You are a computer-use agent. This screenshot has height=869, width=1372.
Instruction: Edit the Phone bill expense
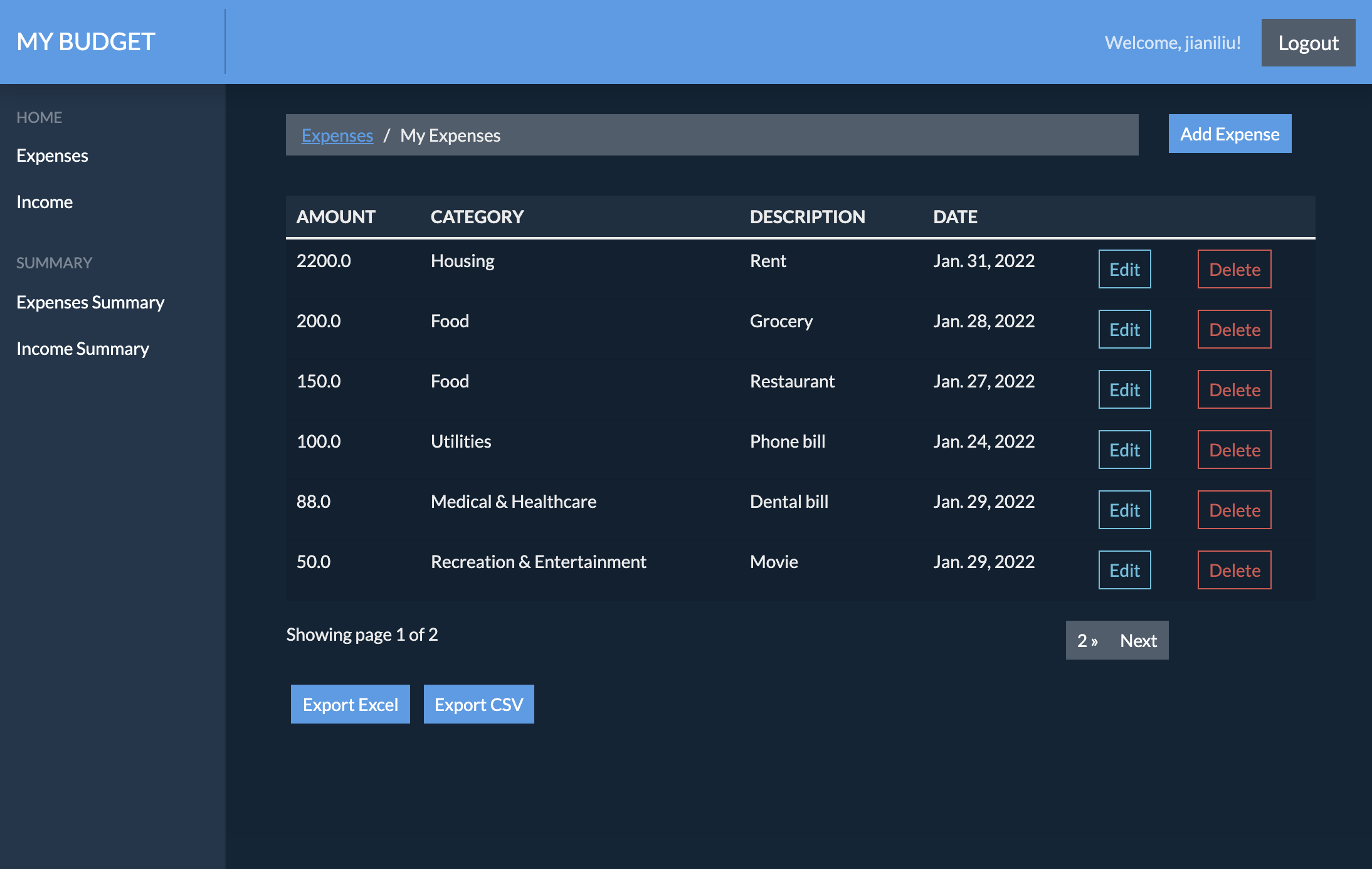pos(1124,450)
